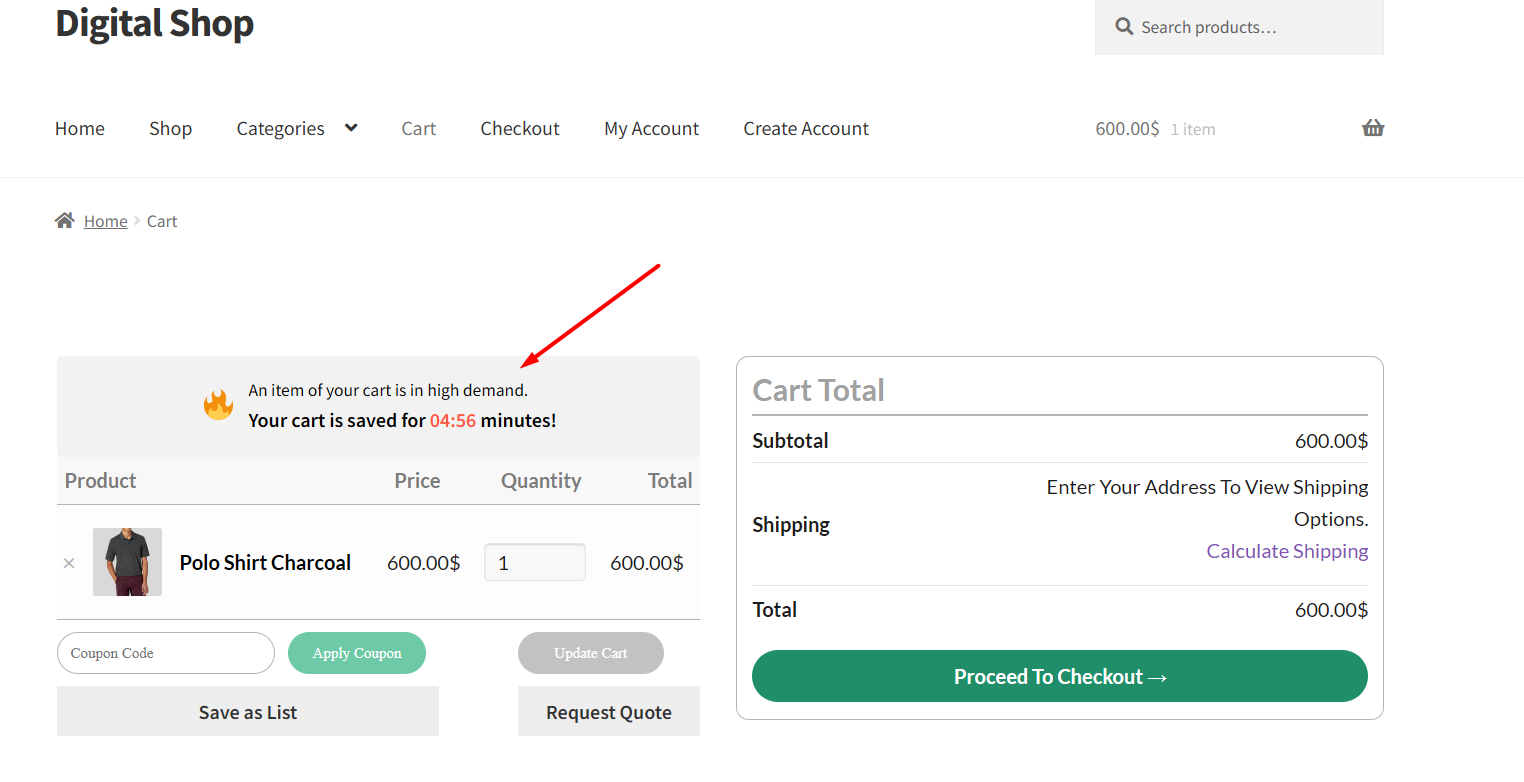Click Apply Coupon
The width and height of the screenshot is (1524, 782).
click(x=357, y=652)
